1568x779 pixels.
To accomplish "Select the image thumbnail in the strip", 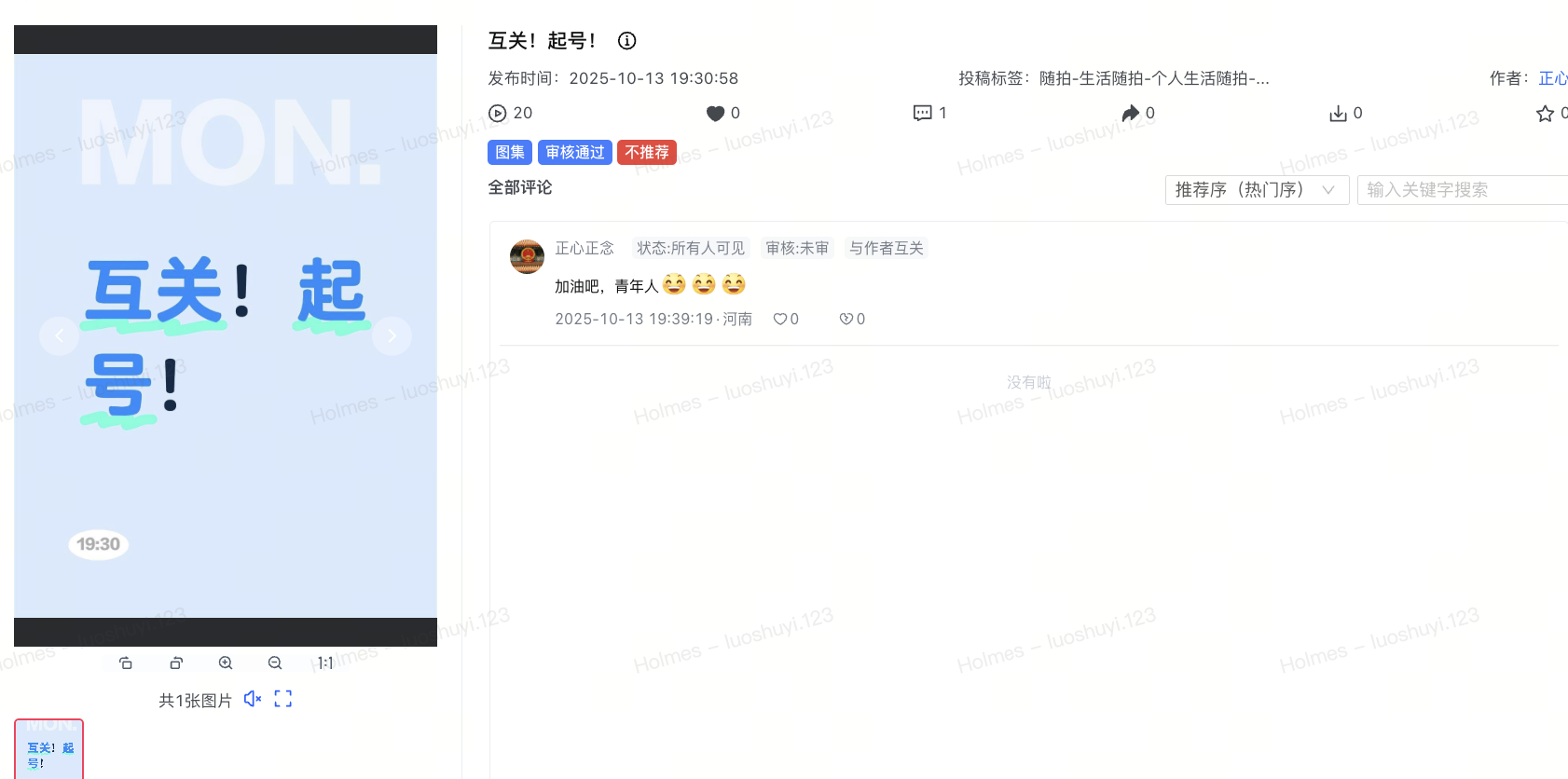I will coord(48,749).
